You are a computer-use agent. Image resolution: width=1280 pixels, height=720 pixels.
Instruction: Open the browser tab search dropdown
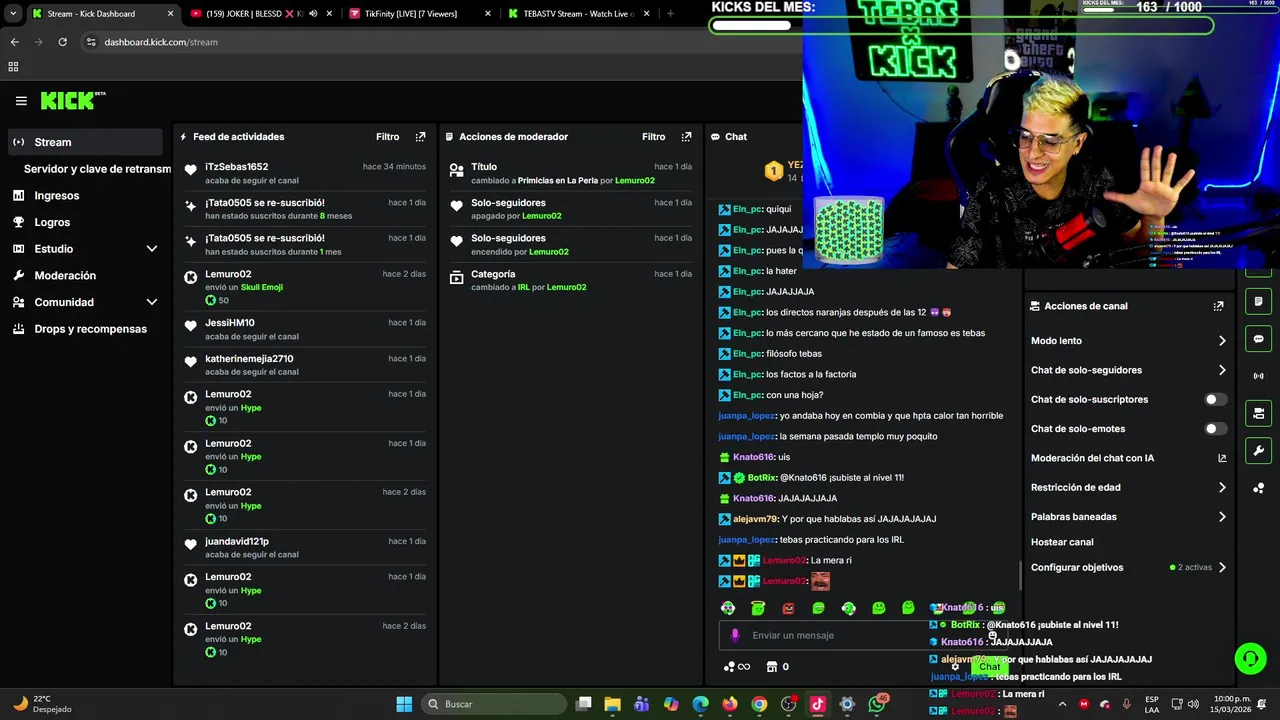[x=13, y=14]
